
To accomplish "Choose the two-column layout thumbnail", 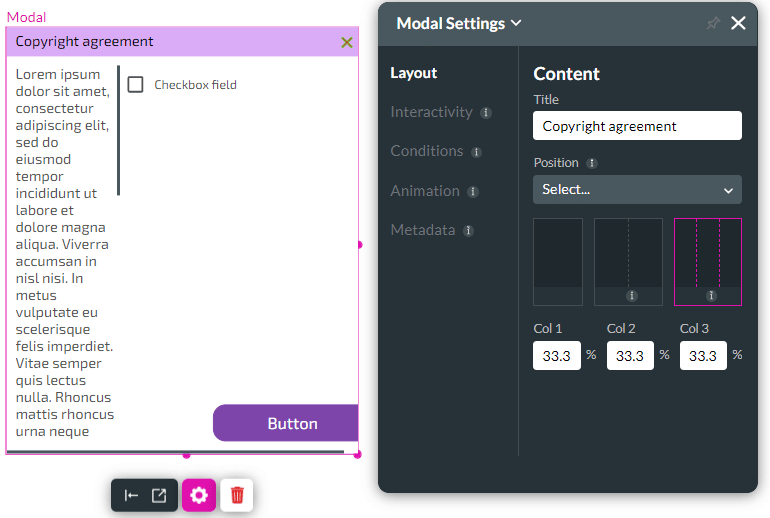I will (628, 260).
